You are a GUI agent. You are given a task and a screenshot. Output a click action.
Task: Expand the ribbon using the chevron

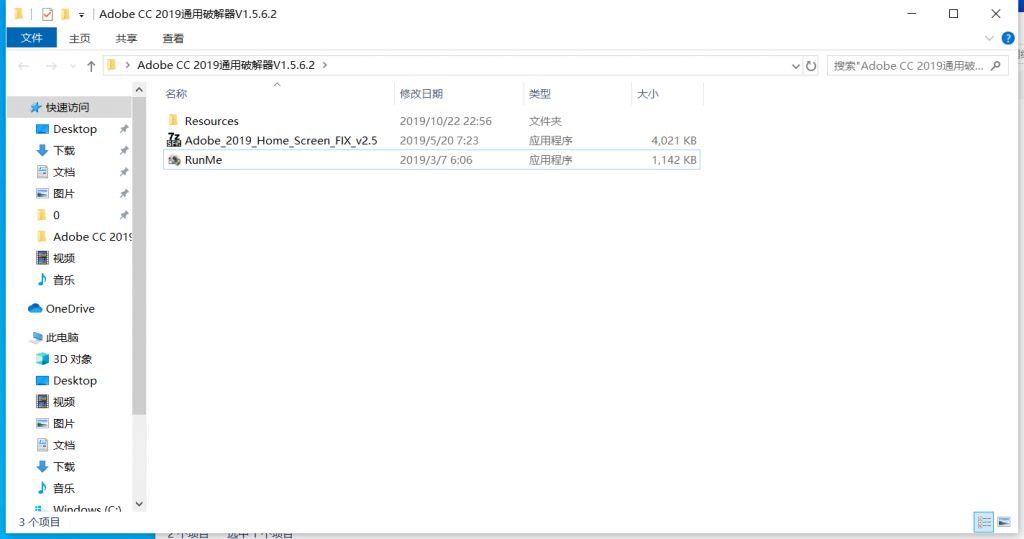[989, 38]
